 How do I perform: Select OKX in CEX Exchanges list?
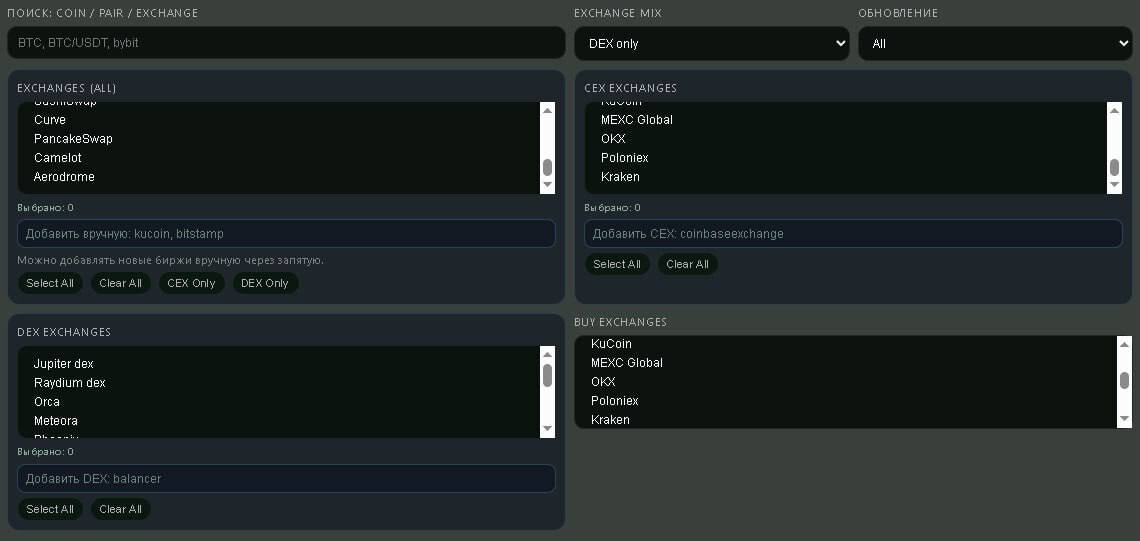point(846,139)
